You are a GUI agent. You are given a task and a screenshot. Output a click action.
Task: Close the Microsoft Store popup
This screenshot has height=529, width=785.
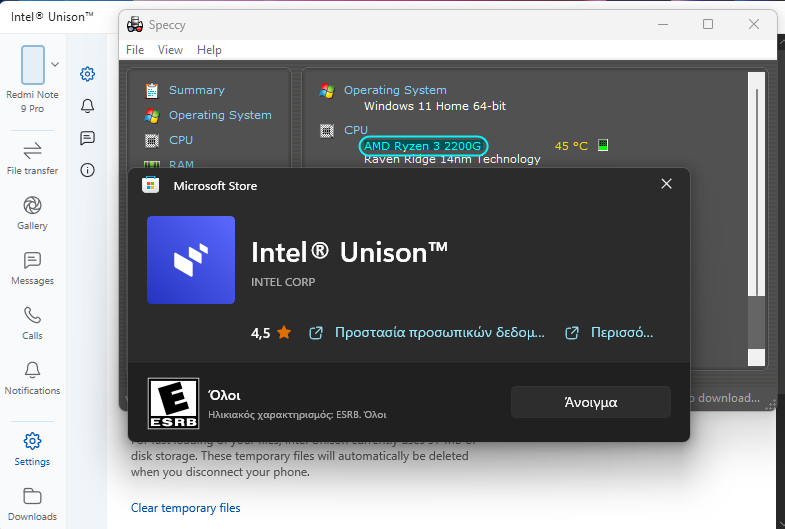pos(666,184)
